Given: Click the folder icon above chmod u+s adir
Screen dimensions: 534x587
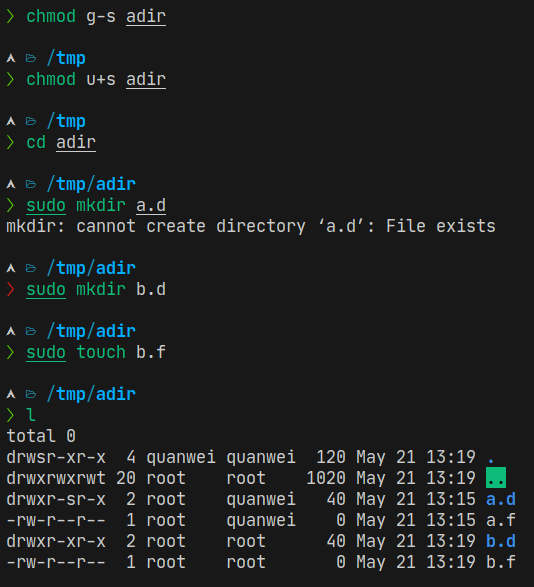Looking at the screenshot, I should pyautogui.click(x=31, y=58).
